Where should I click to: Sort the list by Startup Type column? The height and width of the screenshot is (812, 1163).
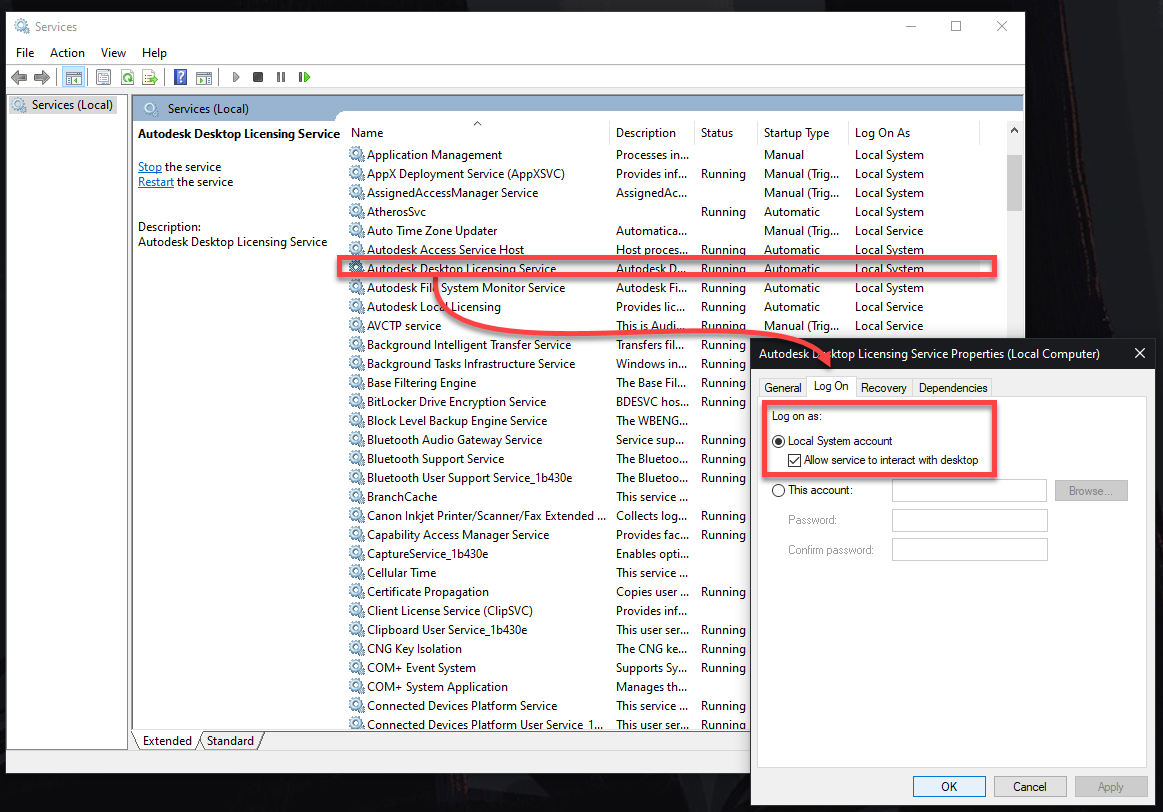796,133
